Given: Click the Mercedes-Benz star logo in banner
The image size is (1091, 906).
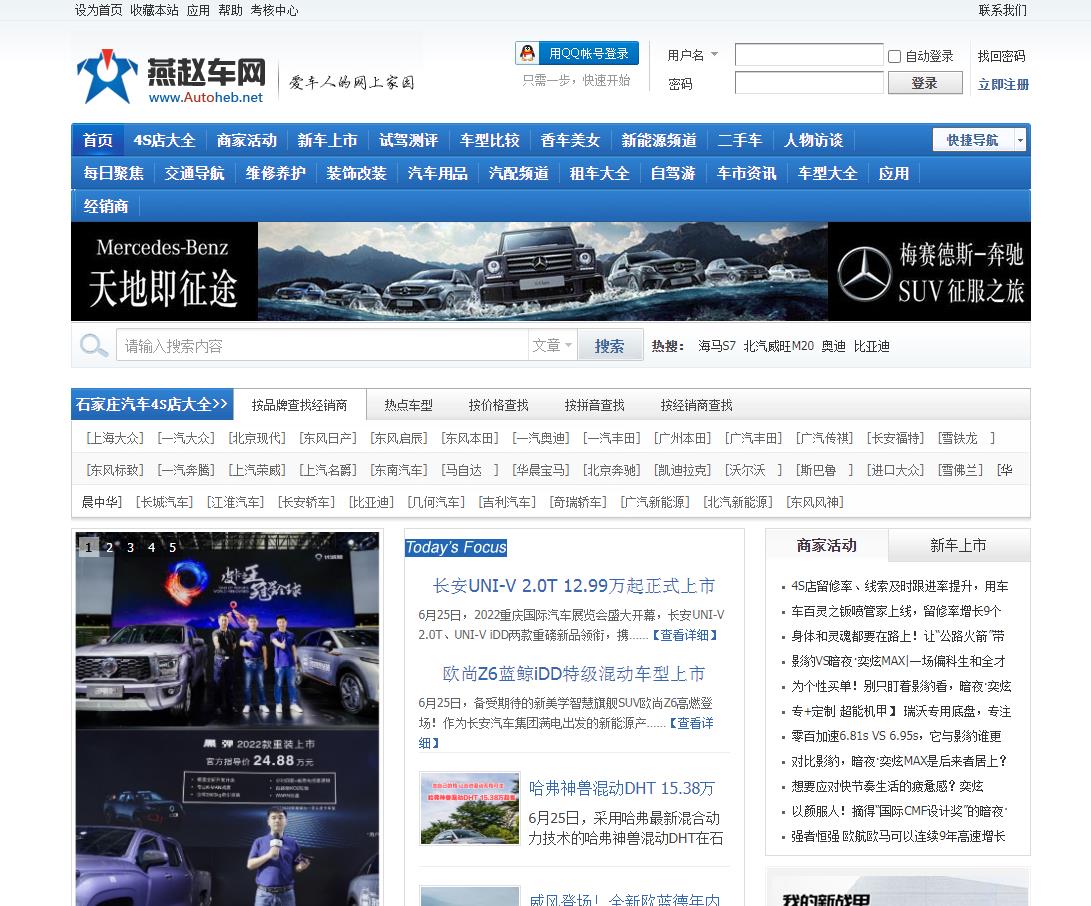Looking at the screenshot, I should coord(864,273).
